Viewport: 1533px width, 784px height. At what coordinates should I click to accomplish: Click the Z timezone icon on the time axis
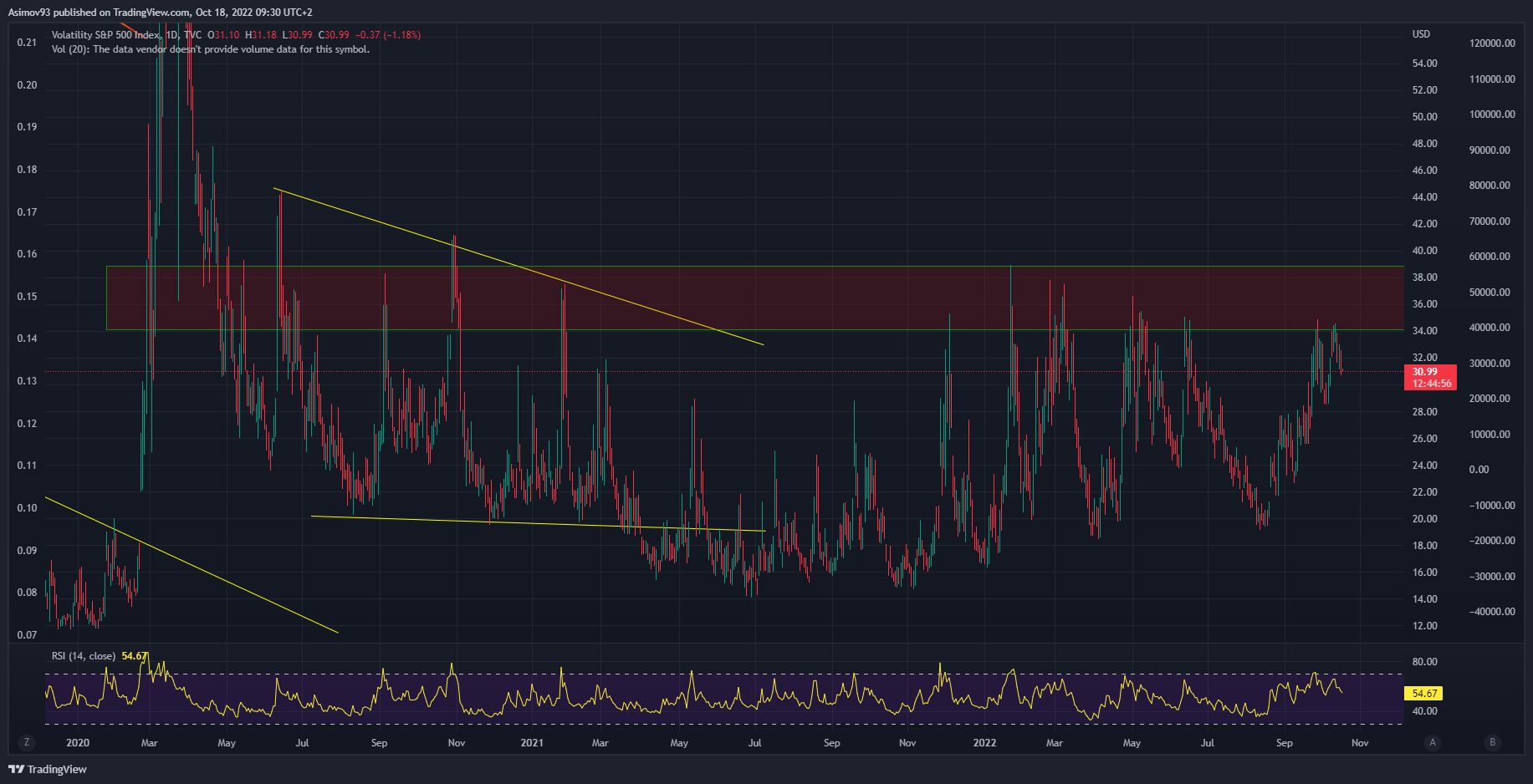(28, 742)
